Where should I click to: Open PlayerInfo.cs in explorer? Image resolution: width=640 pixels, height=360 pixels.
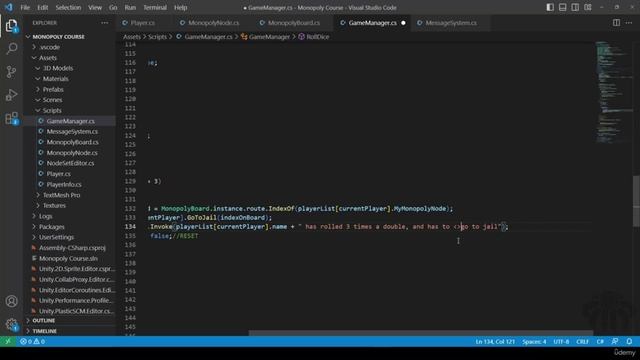pyautogui.click(x=64, y=184)
